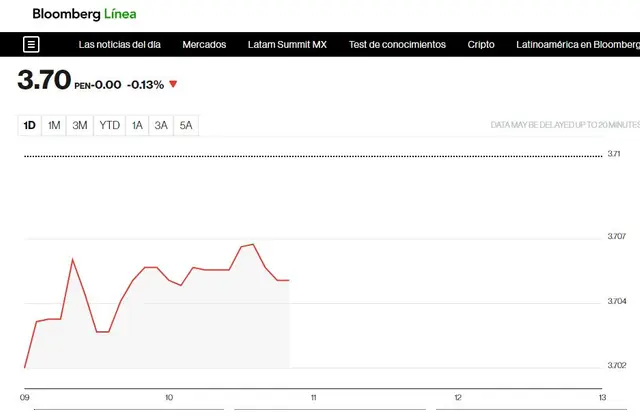Go to the Mercados section
Image resolution: width=640 pixels, height=418 pixels.
point(204,45)
